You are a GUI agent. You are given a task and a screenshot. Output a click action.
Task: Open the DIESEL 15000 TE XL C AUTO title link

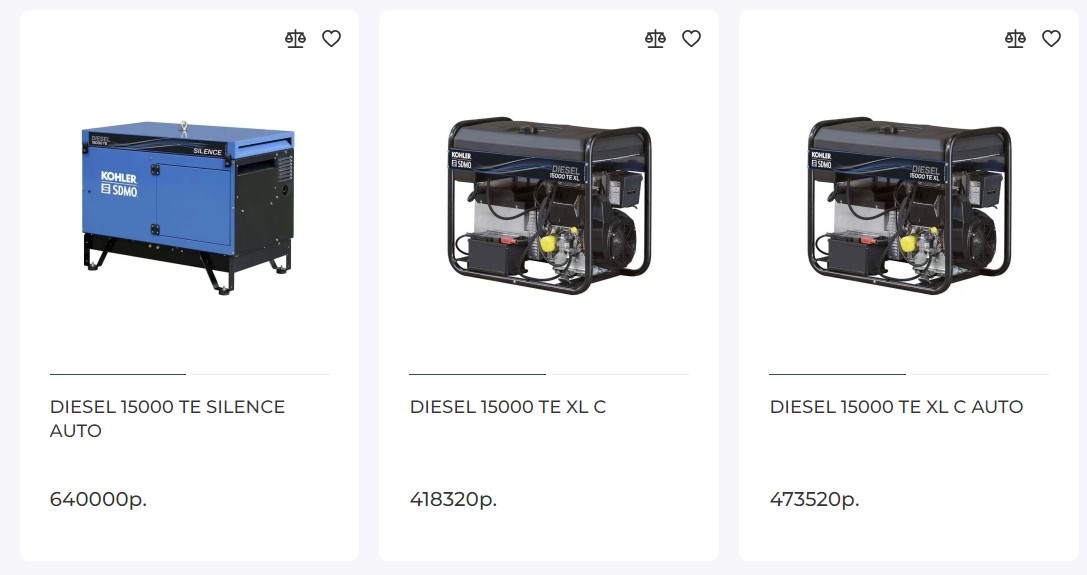pyautogui.click(x=896, y=406)
